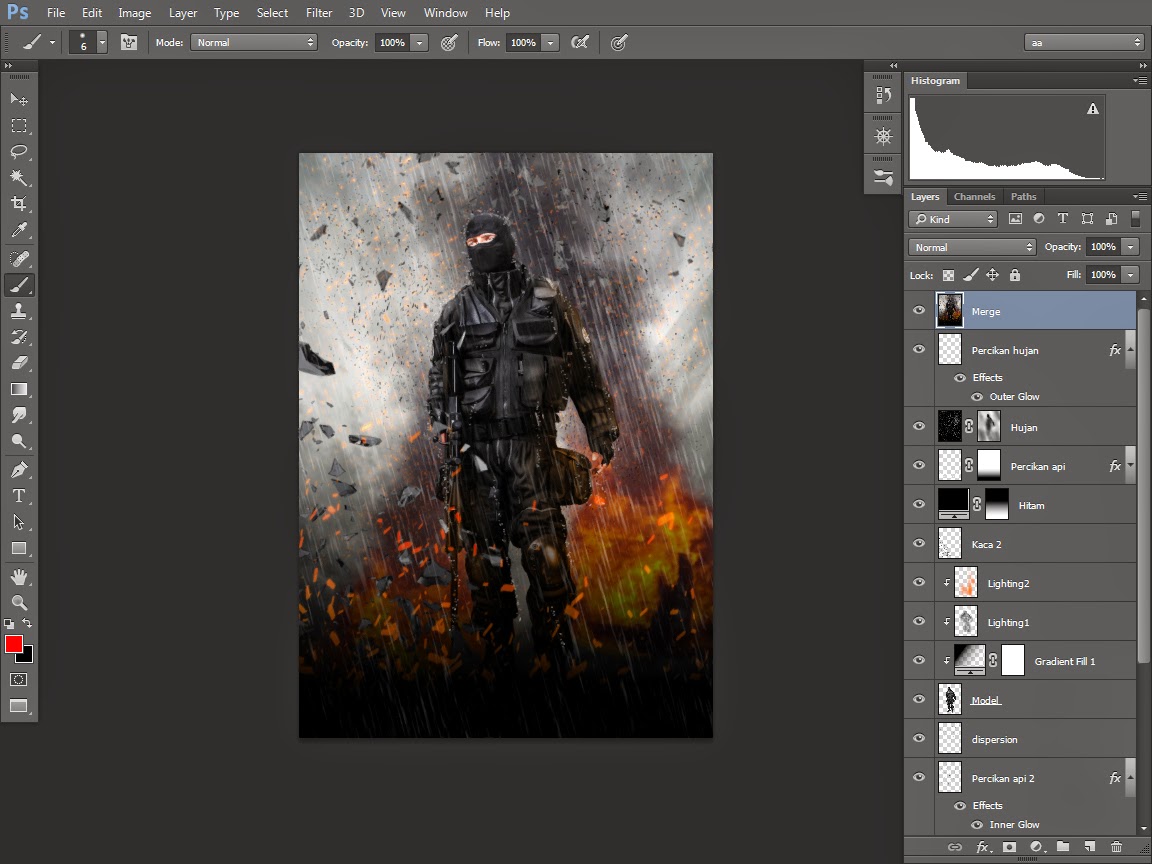Screen dimensions: 1152x864
Task: Activate the Horizontal Type tool
Action: (19, 496)
